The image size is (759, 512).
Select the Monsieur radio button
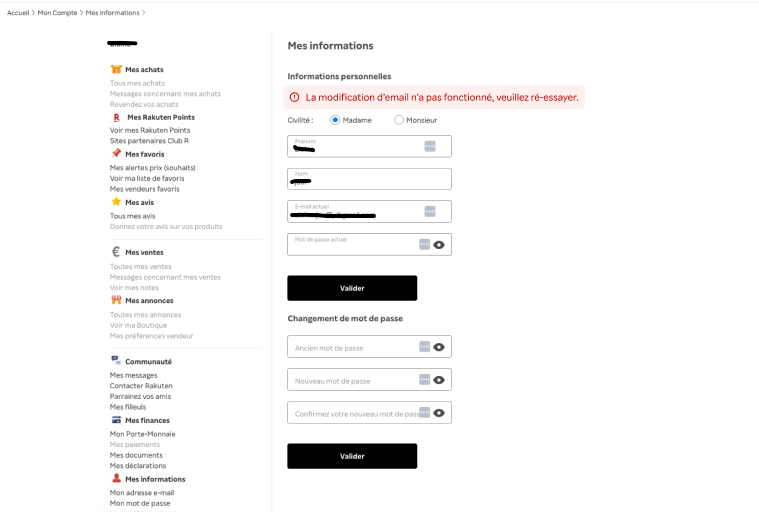[x=399, y=120]
